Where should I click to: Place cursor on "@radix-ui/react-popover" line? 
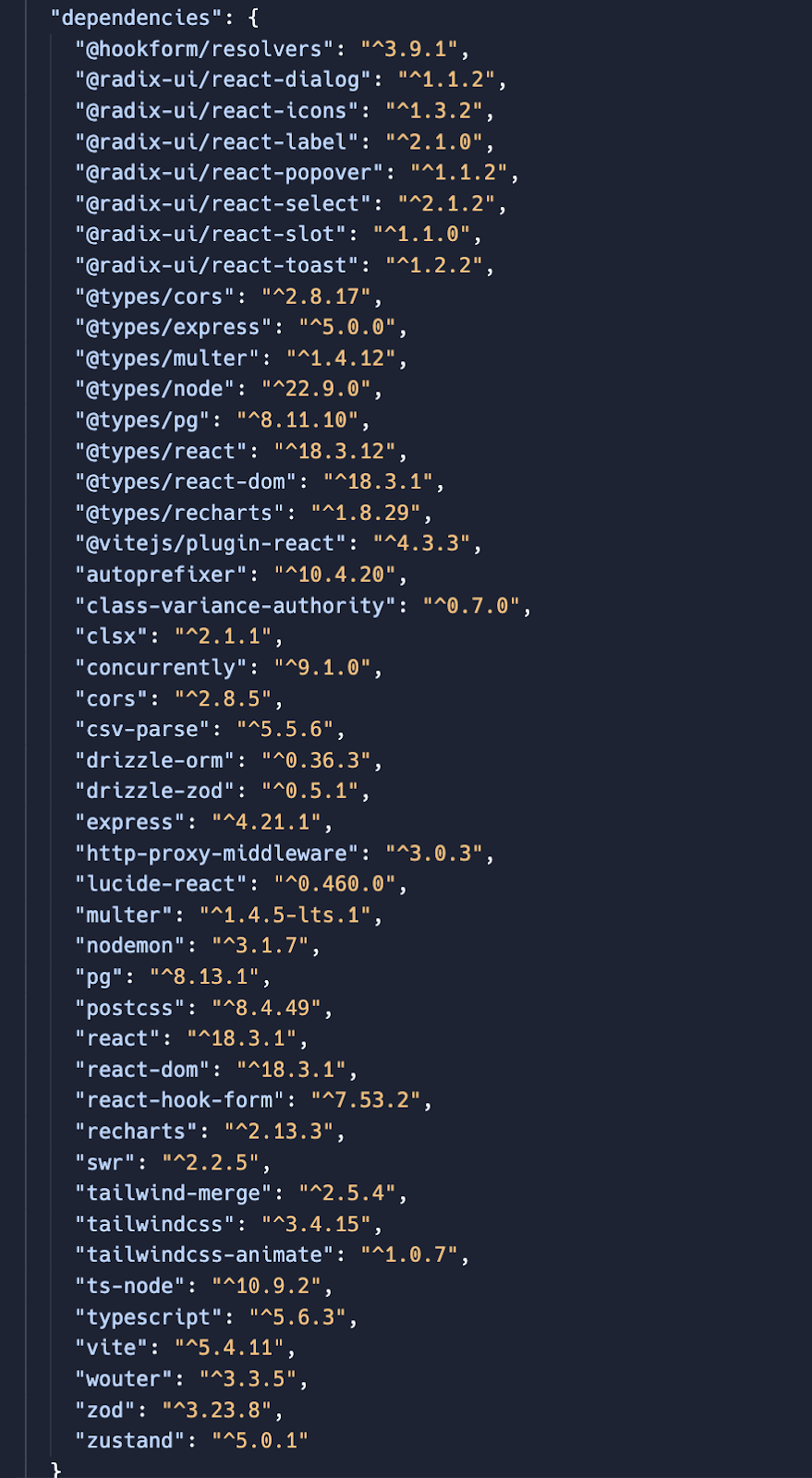pos(229,173)
